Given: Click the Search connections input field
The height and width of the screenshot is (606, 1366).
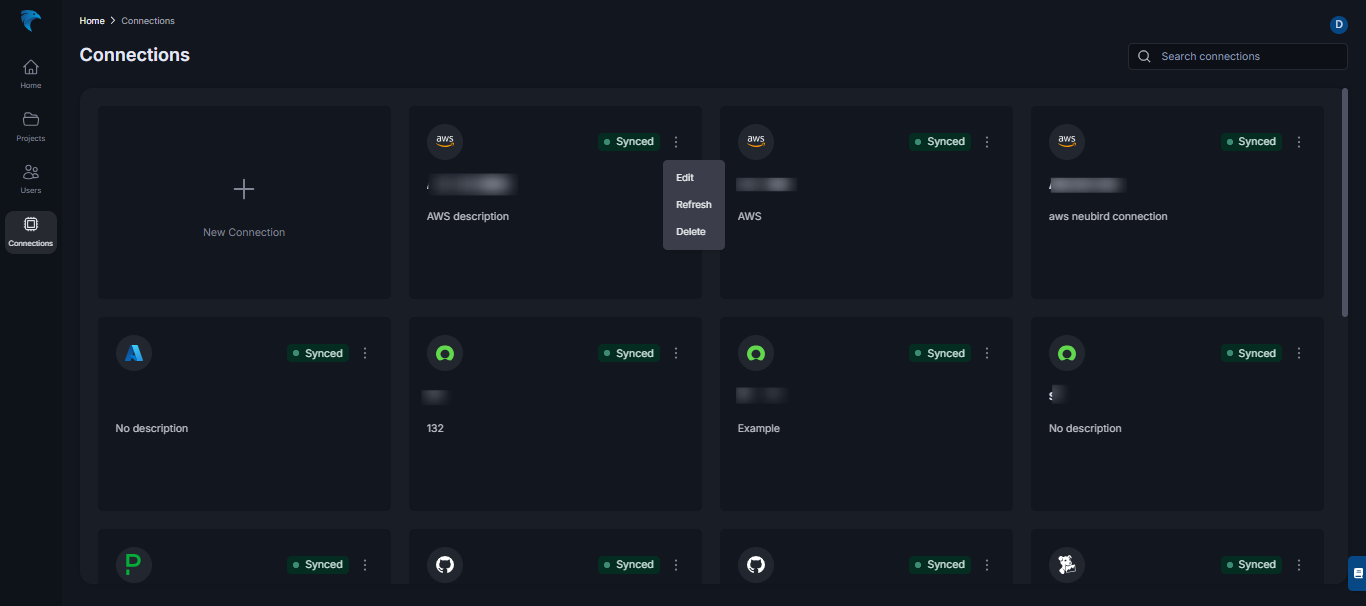Looking at the screenshot, I should coord(1237,56).
